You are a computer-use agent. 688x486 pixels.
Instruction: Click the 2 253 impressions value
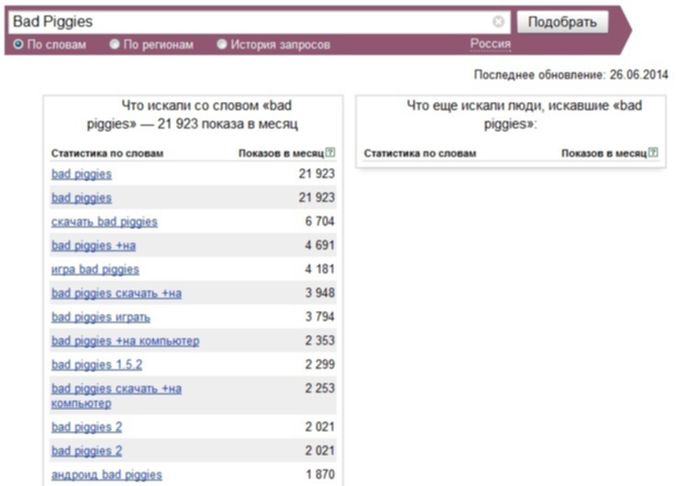pyautogui.click(x=320, y=388)
